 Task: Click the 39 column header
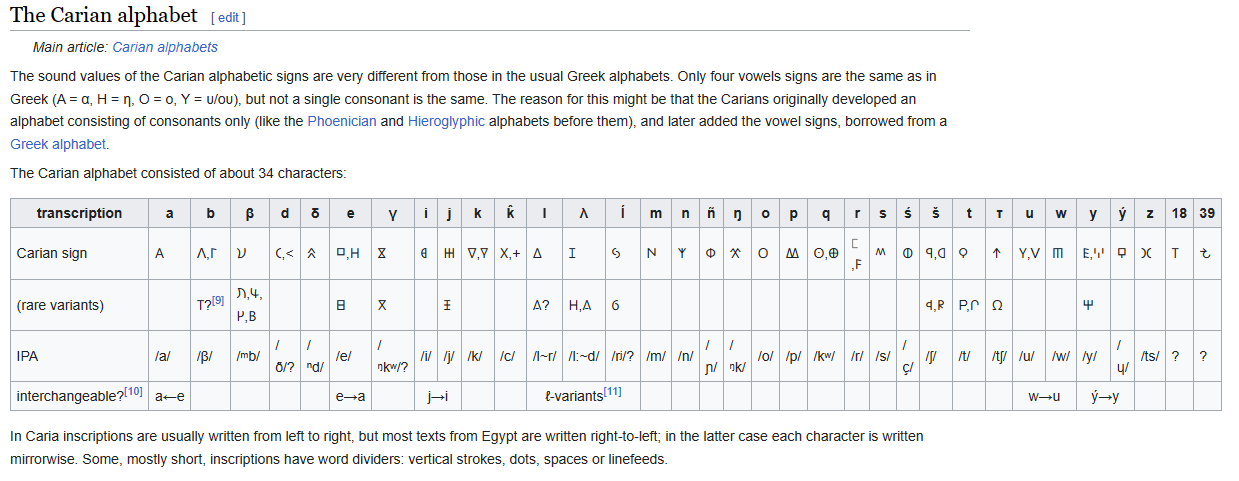[x=1207, y=213]
